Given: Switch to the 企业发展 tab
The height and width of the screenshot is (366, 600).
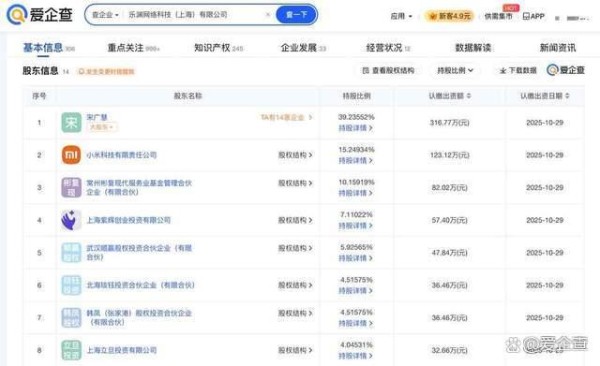Looking at the screenshot, I should (x=303, y=48).
